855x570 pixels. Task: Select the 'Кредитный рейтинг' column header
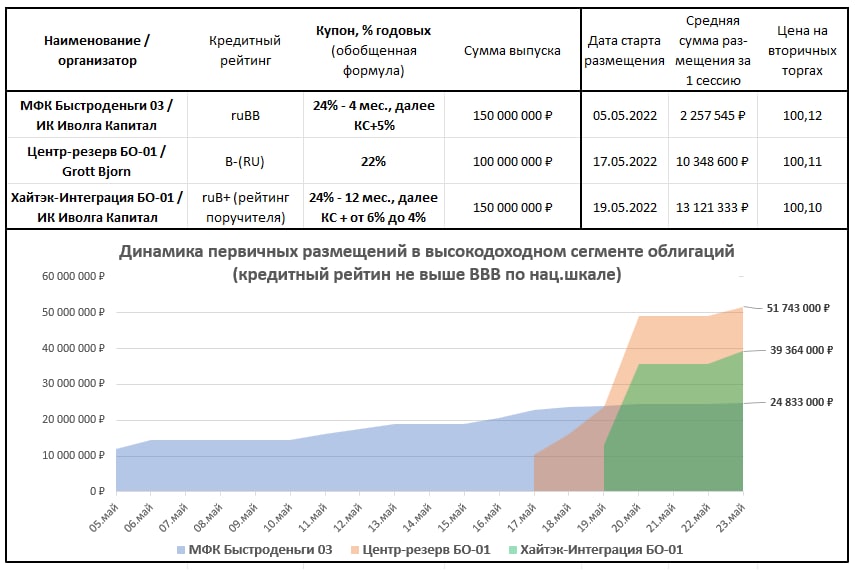coord(245,50)
